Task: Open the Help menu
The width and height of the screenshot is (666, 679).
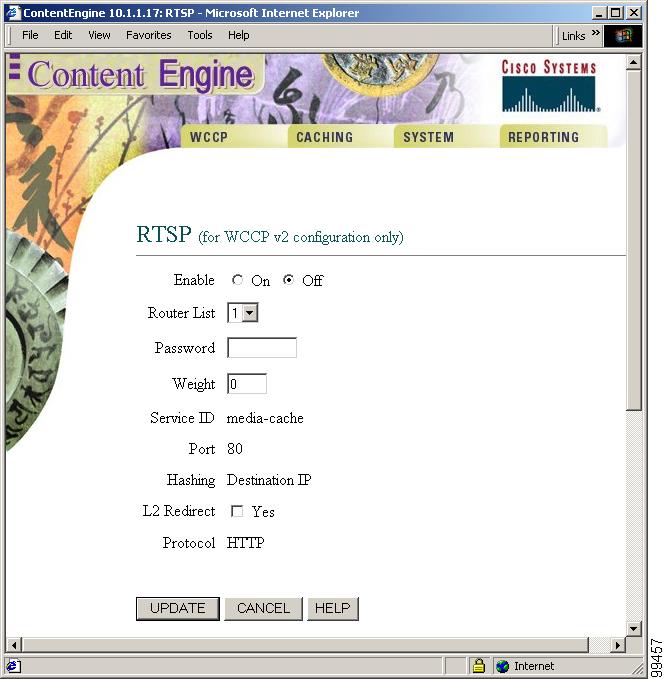Action: (x=238, y=35)
